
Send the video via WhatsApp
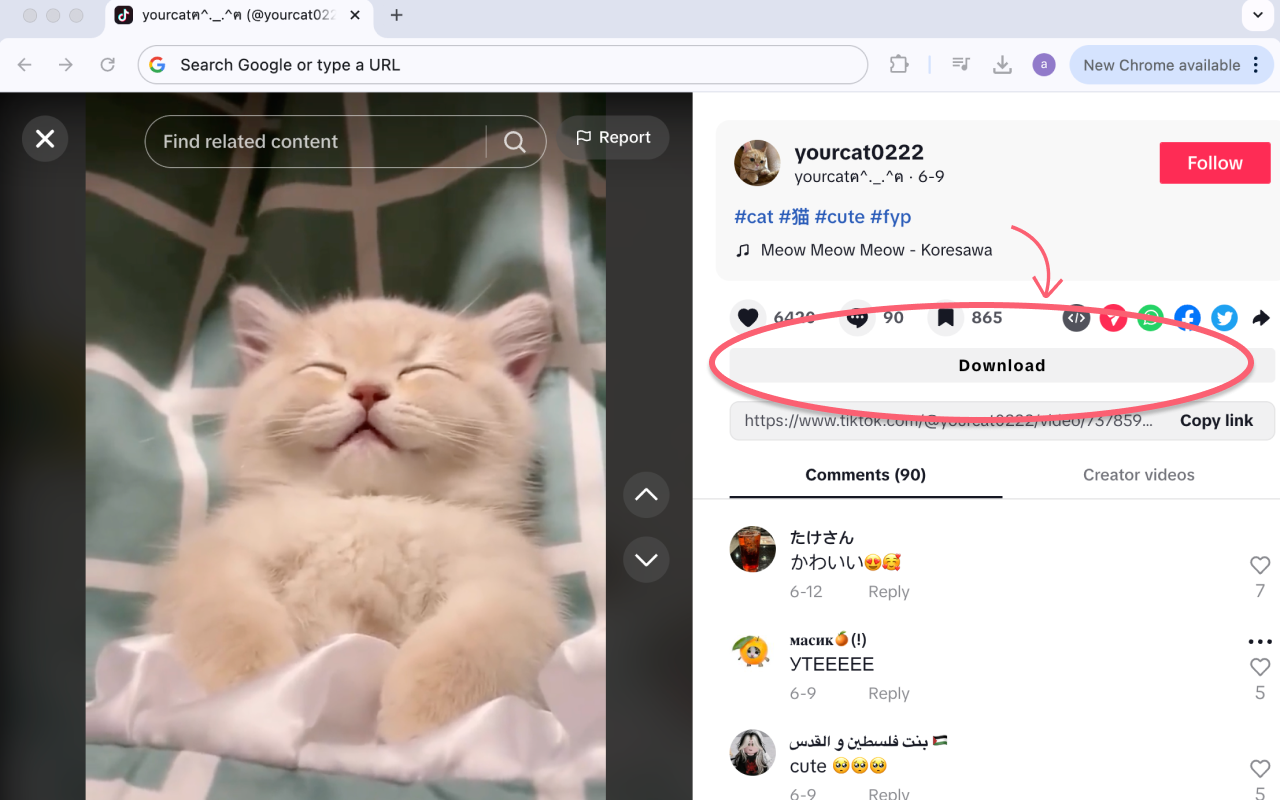pos(1150,317)
